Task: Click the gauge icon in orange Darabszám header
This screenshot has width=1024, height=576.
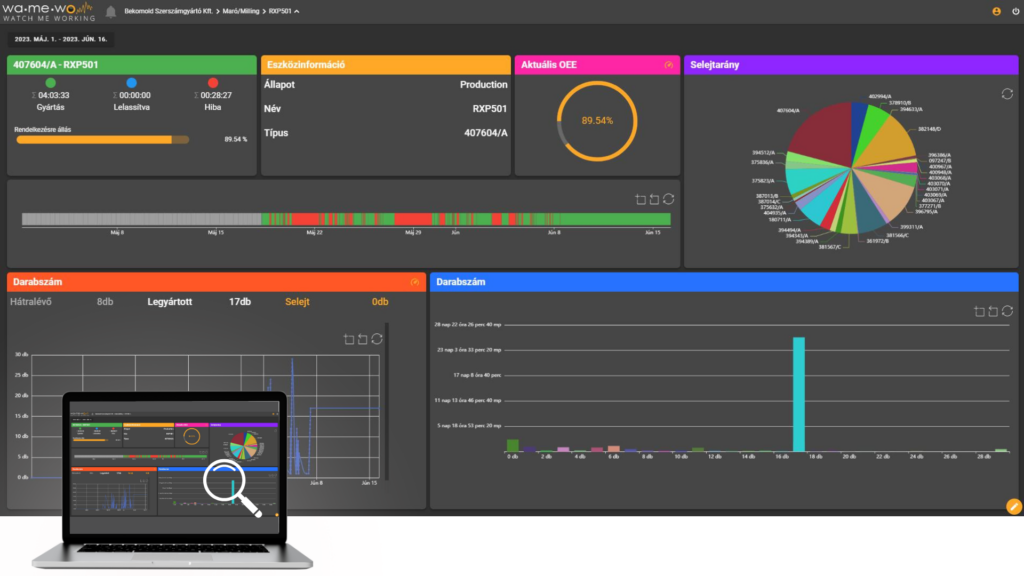Action: tap(415, 282)
